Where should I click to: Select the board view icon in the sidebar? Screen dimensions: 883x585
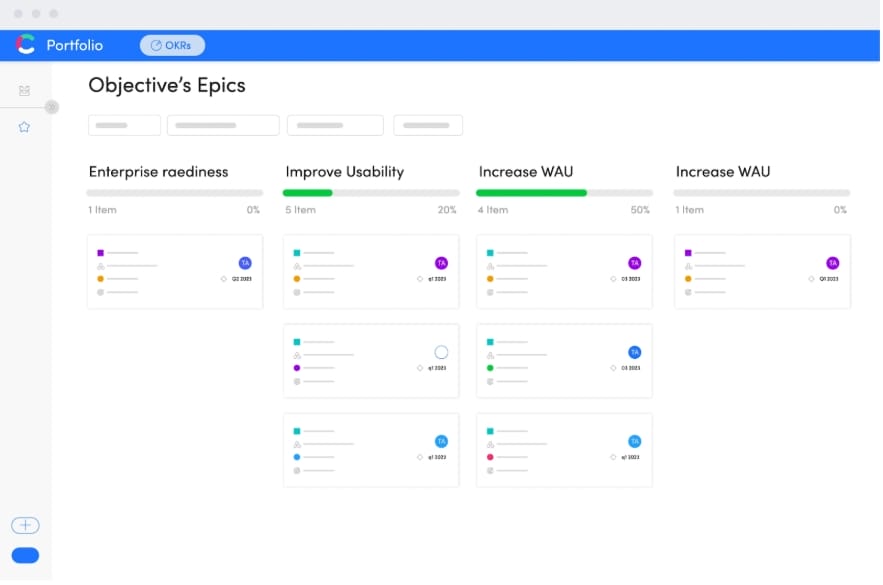[24, 90]
